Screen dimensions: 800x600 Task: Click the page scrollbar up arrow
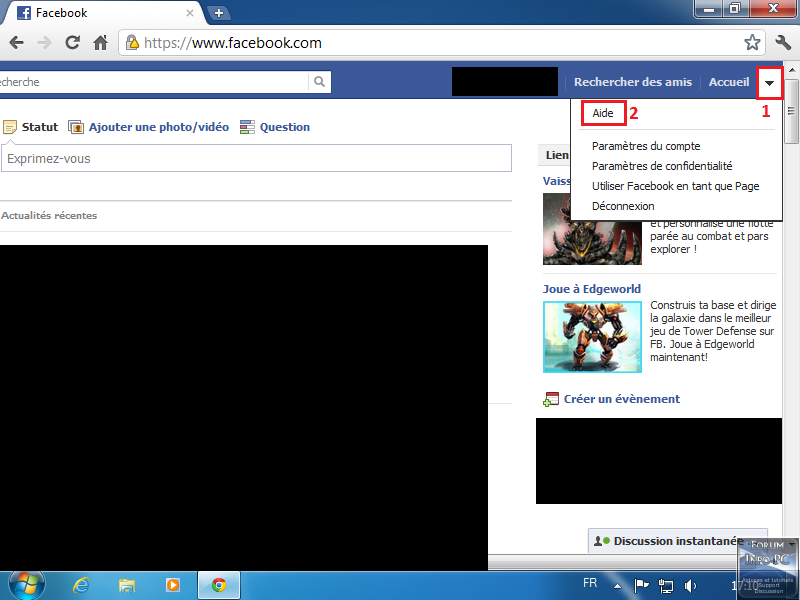791,69
